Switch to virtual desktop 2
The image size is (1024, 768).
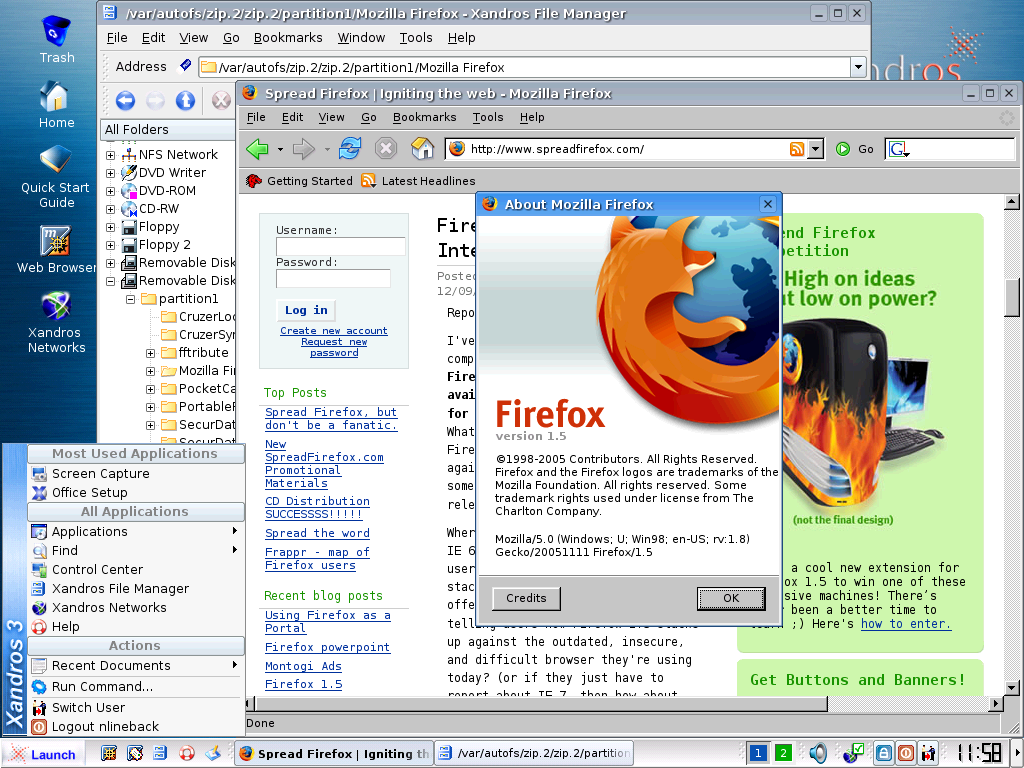pyautogui.click(x=783, y=753)
